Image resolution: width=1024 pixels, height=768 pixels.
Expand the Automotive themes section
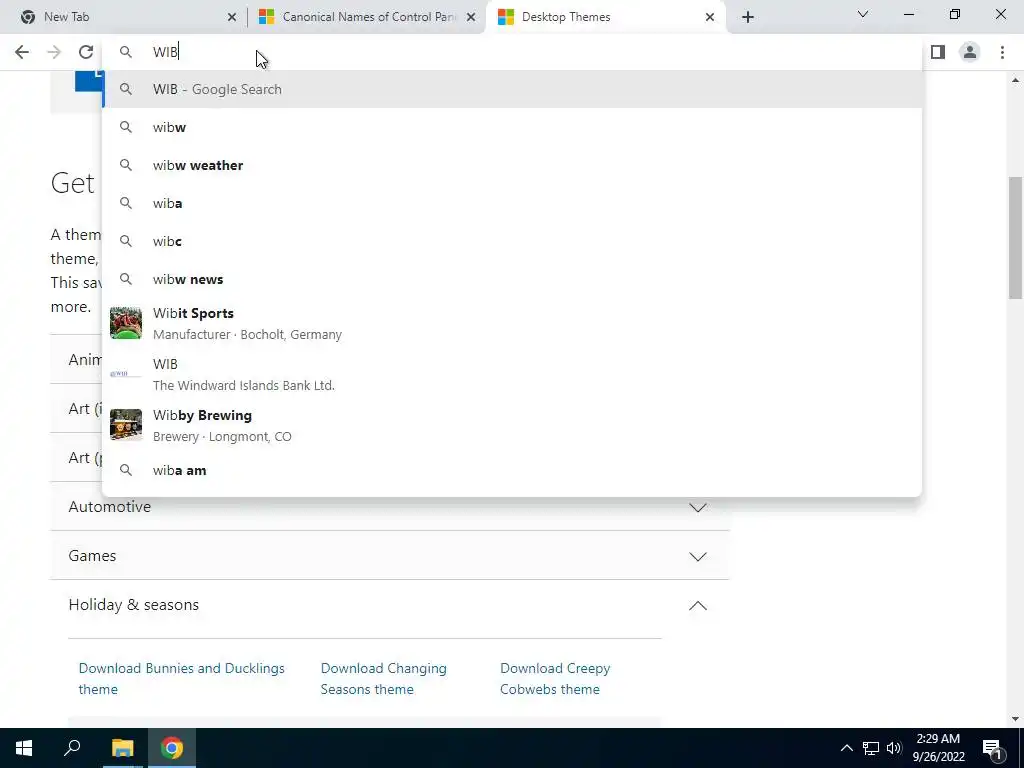pos(697,507)
